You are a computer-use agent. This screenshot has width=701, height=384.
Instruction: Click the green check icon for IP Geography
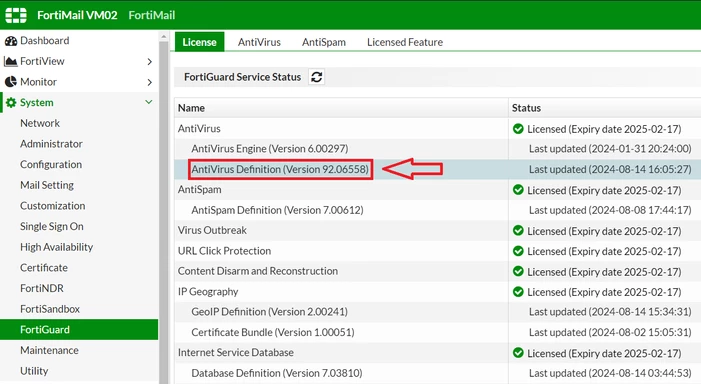click(518, 292)
